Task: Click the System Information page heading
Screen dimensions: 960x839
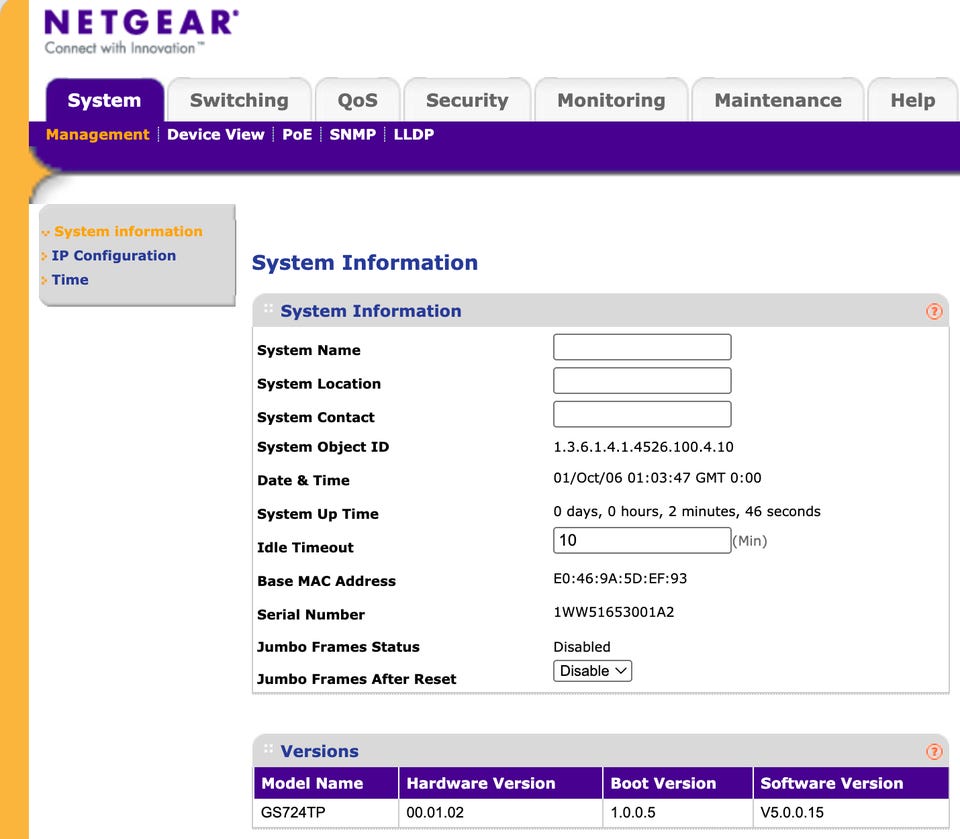Action: point(365,263)
